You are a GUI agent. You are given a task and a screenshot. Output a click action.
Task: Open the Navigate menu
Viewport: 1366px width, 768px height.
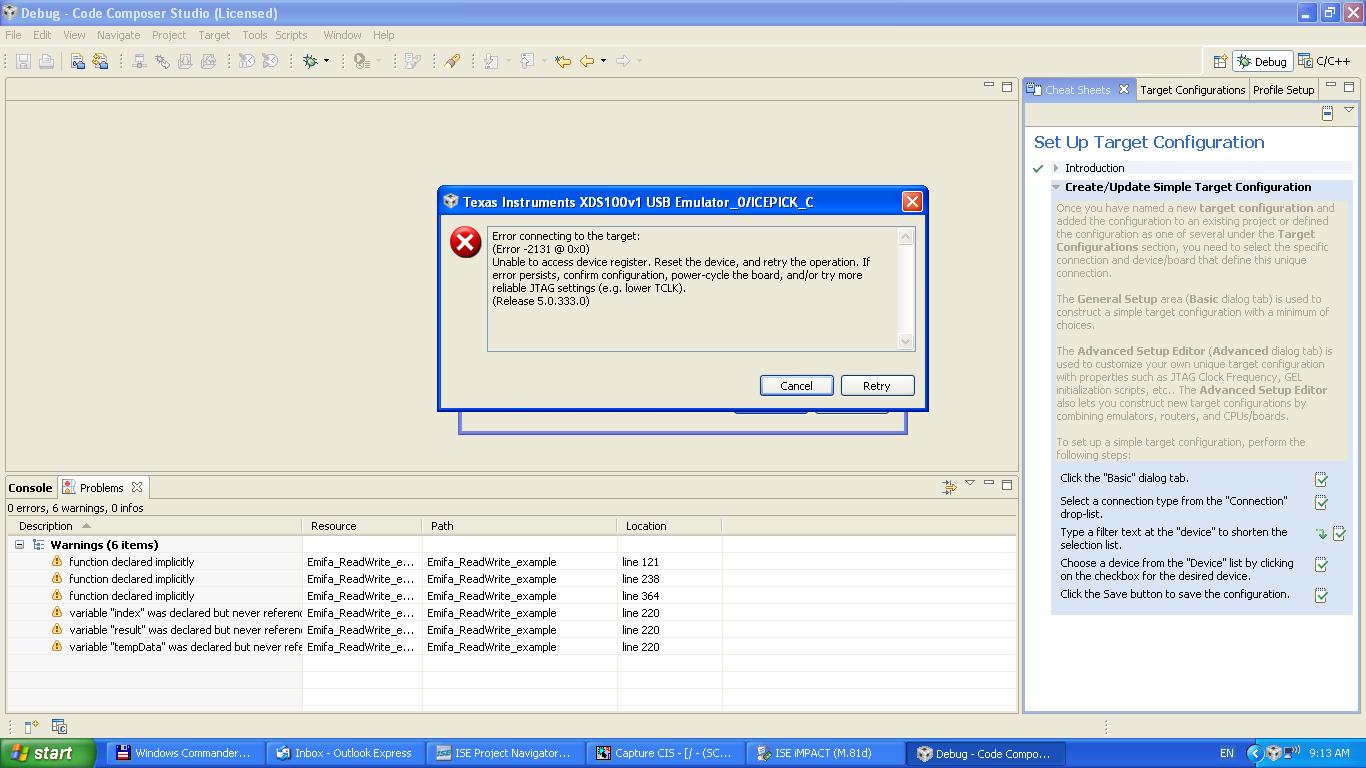click(x=118, y=34)
